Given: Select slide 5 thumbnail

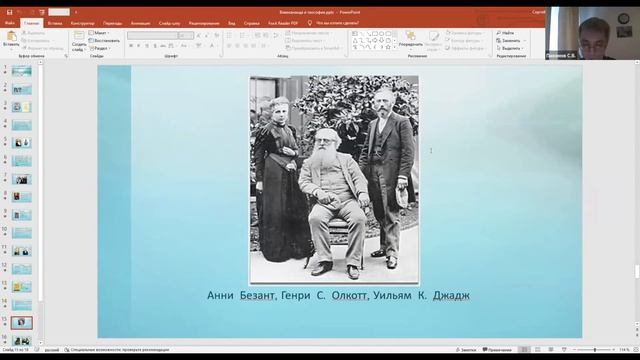Looking at the screenshot, I should [22, 143].
